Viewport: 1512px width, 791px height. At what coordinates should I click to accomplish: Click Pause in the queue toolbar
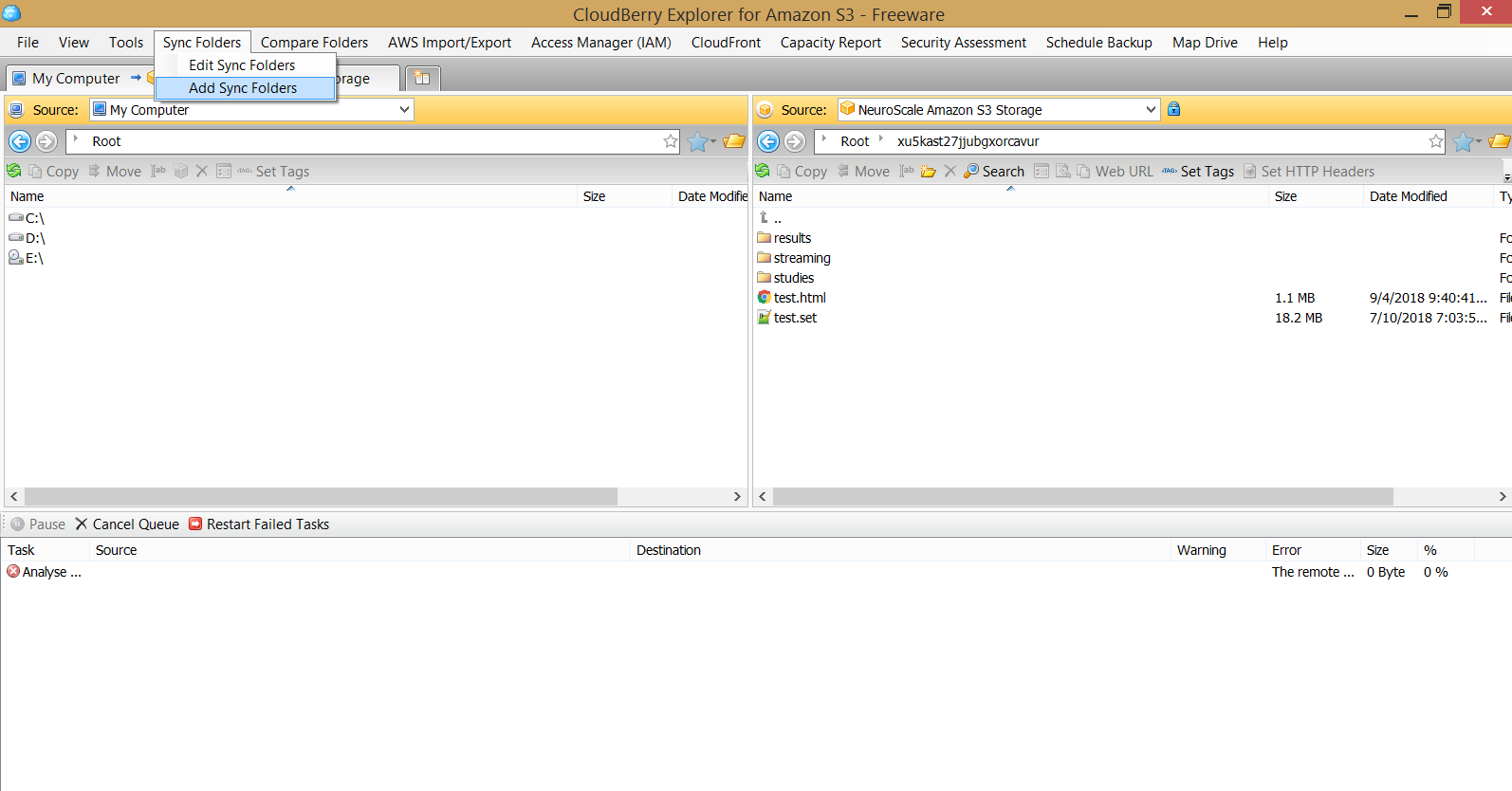pos(38,524)
